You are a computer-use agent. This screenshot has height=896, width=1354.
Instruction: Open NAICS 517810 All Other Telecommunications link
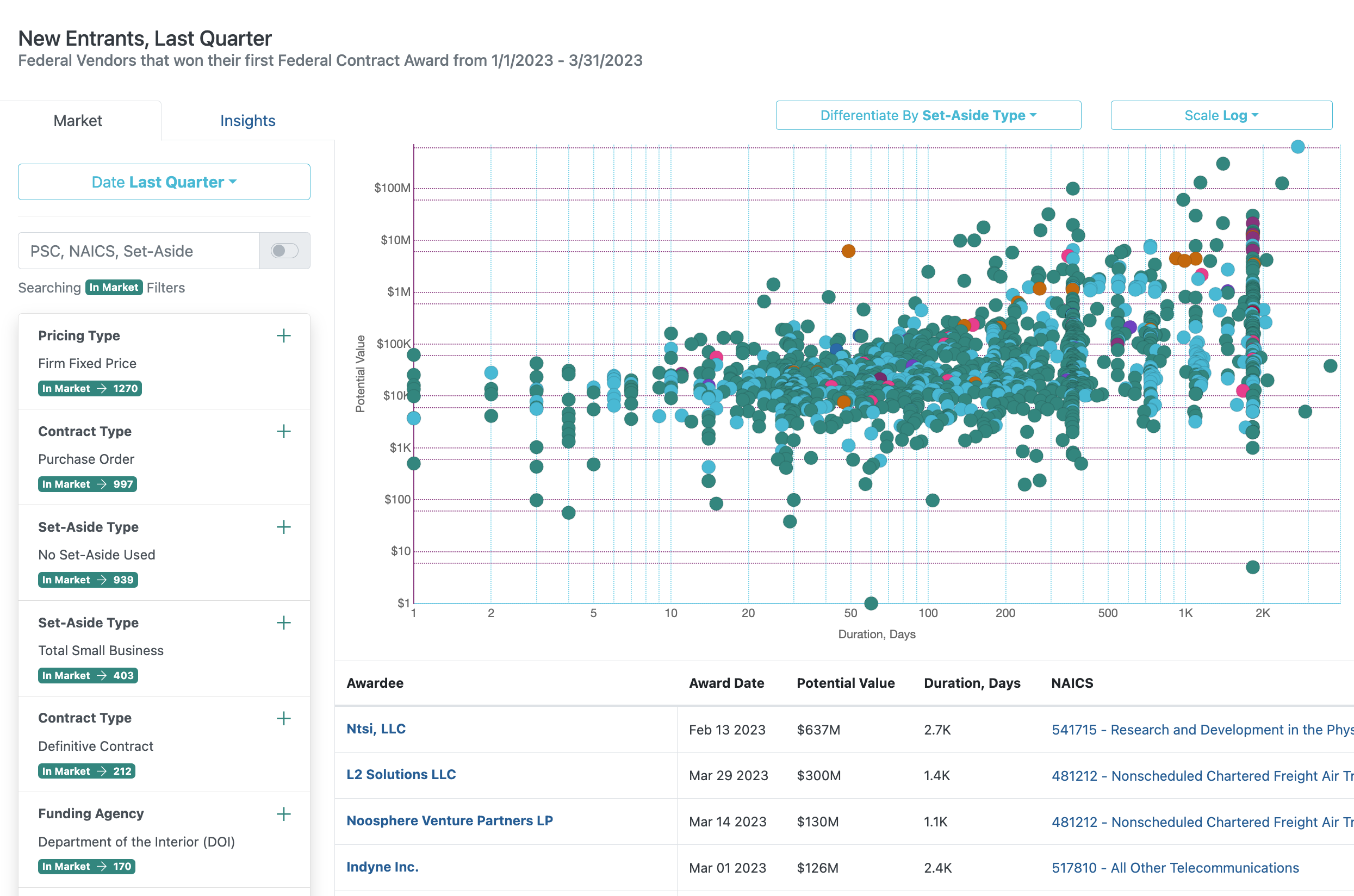(x=1175, y=867)
